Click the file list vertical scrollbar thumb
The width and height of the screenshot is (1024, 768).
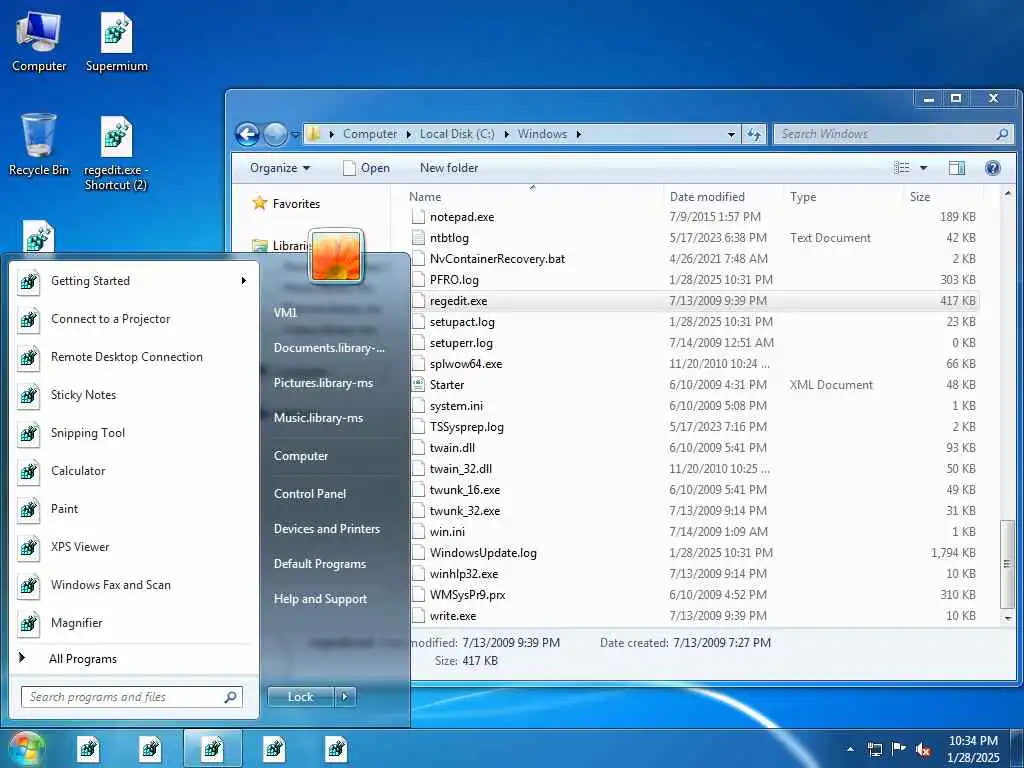[1007, 563]
